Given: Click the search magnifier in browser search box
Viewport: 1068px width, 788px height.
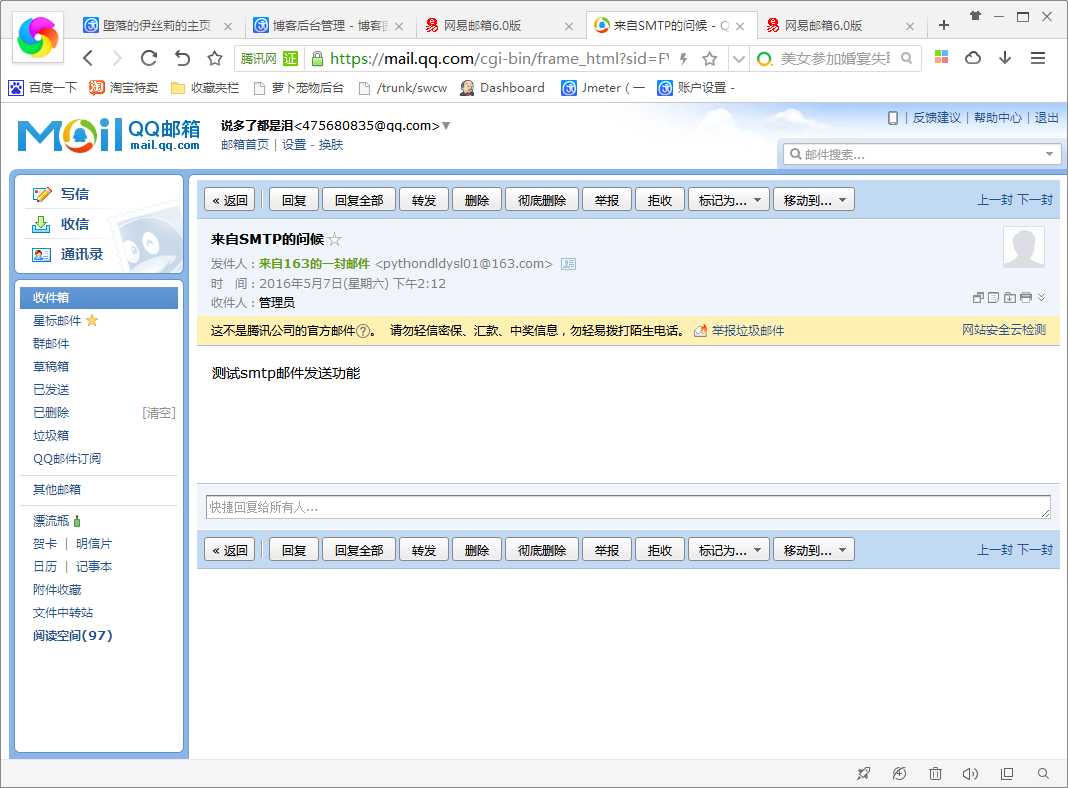Looking at the screenshot, I should [906, 59].
